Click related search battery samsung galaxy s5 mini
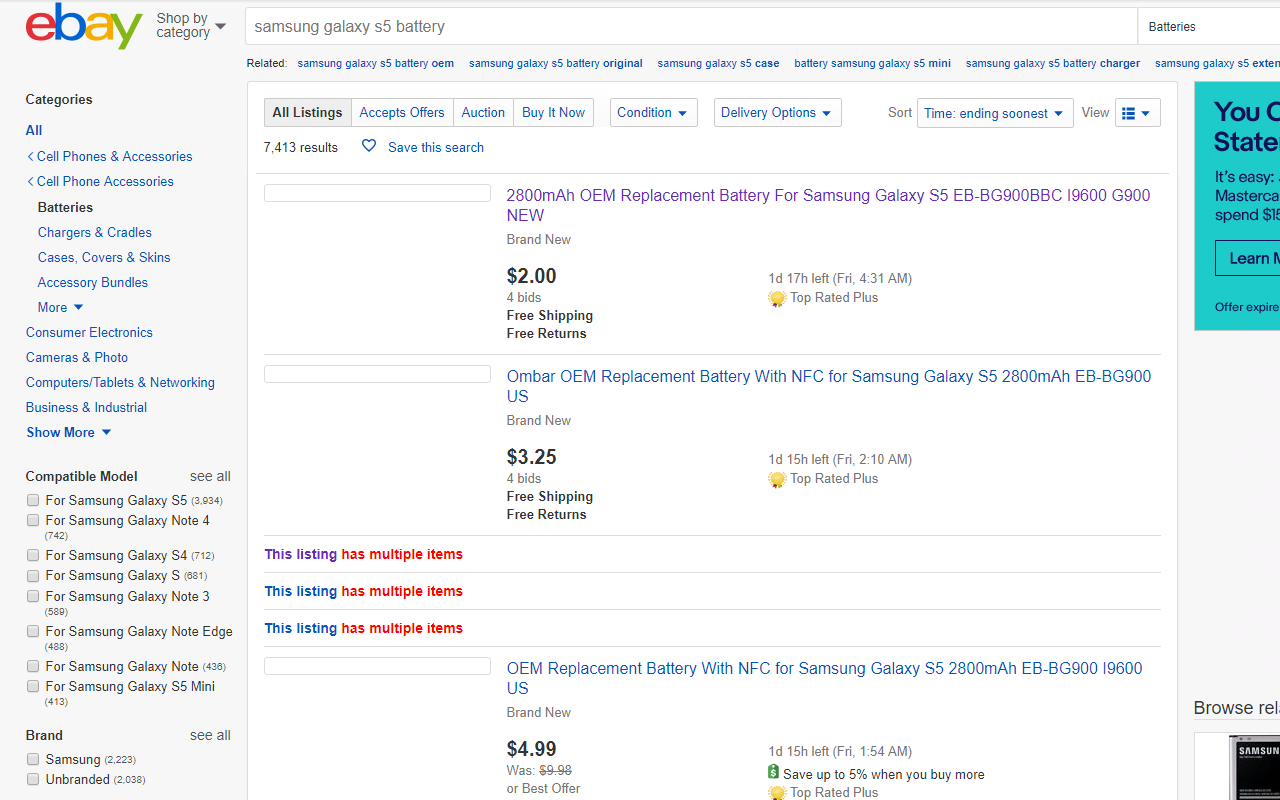The image size is (1280, 800). coord(872,63)
